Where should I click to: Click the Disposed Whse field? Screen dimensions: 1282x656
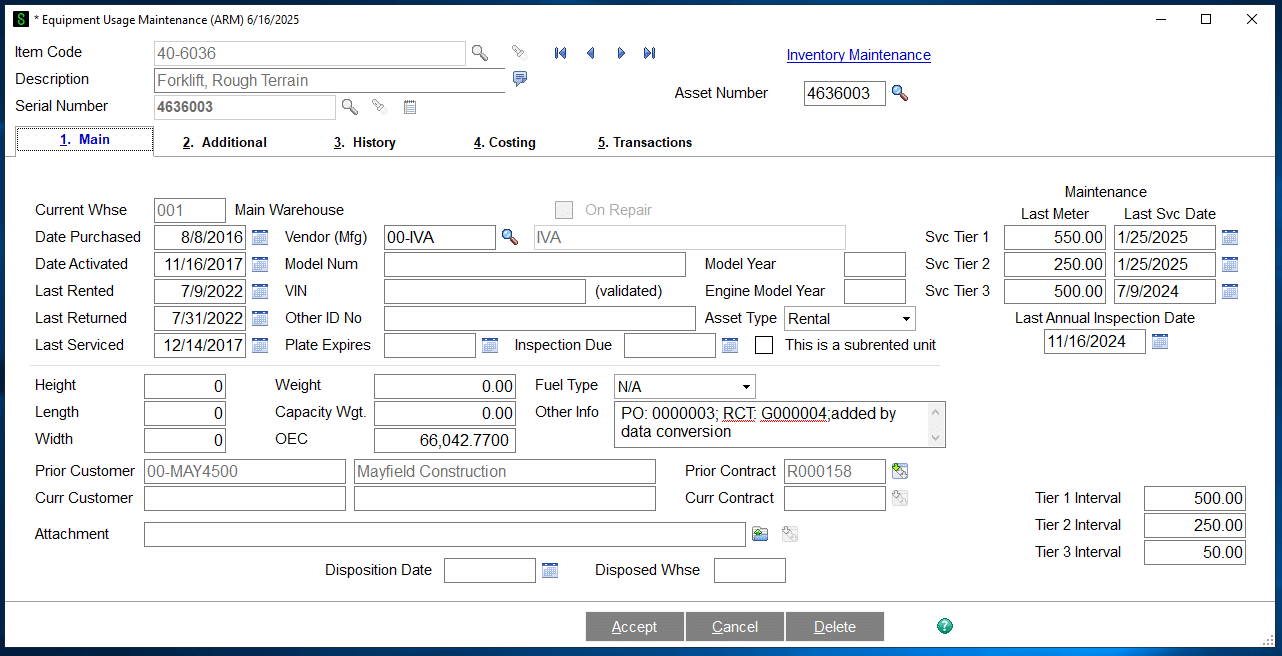750,570
